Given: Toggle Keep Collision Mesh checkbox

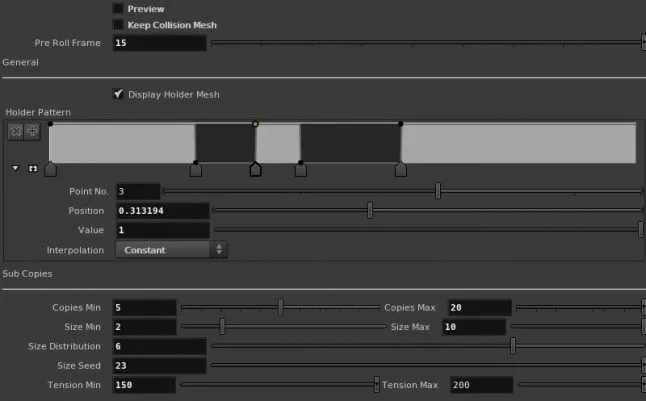Looking at the screenshot, I should point(118,25).
